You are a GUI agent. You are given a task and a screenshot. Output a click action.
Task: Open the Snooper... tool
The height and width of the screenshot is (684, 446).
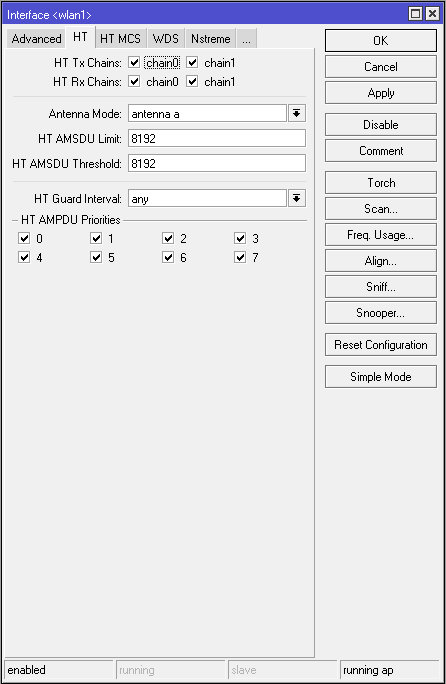pyautogui.click(x=381, y=312)
